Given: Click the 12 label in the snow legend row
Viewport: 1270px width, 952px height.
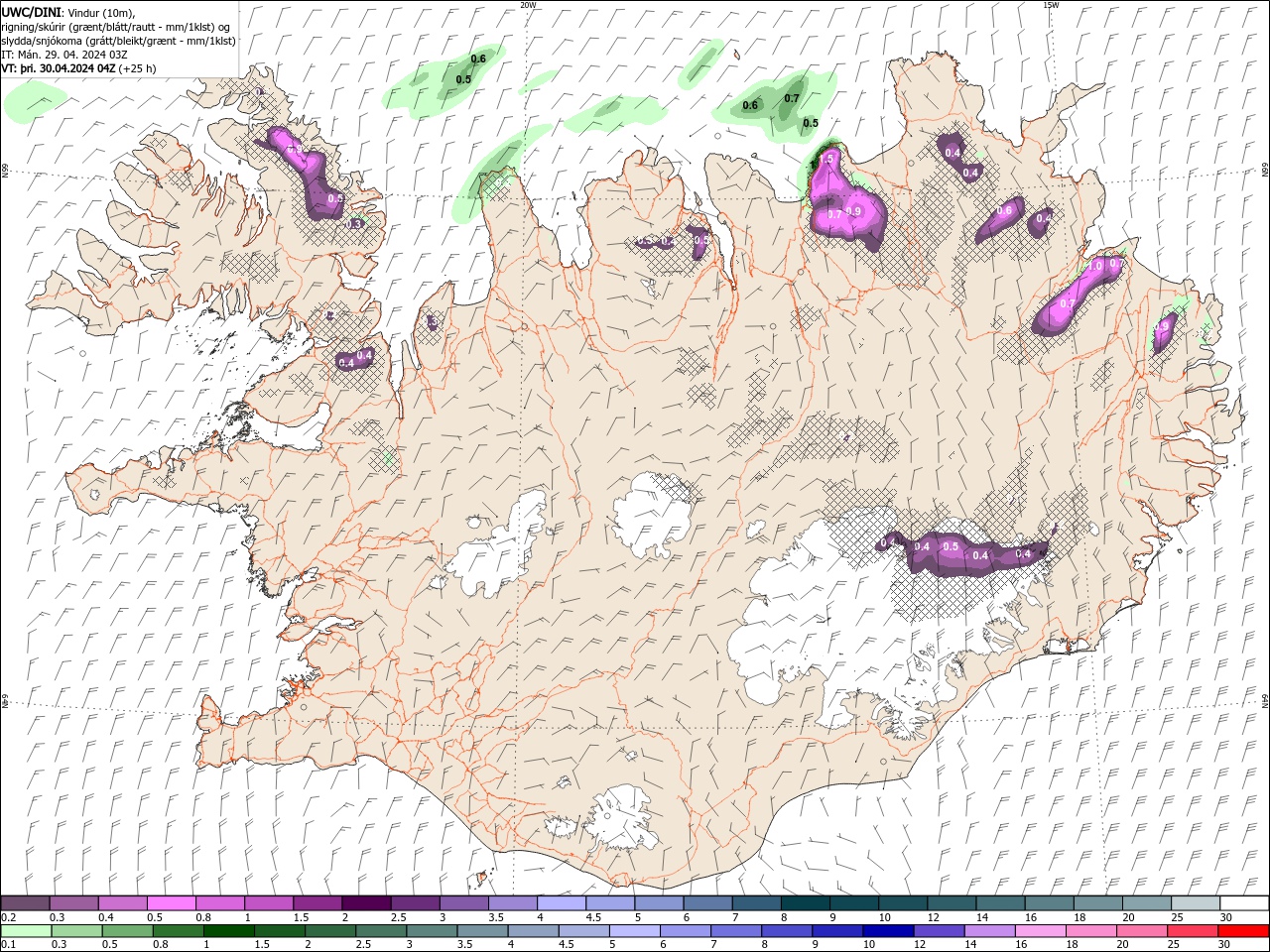Looking at the screenshot, I should (x=933, y=917).
